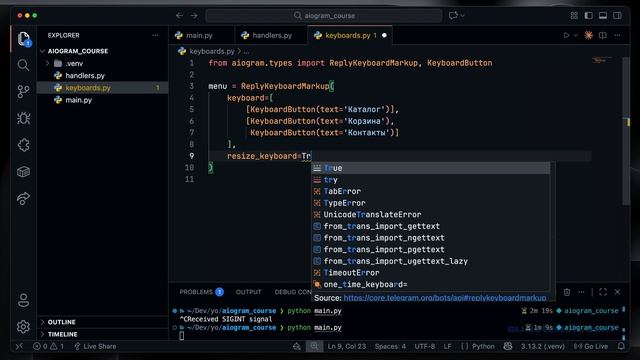Open Explorer views and more actions ellipsis
Image resolution: width=640 pixels, height=360 pixels.
[x=156, y=36]
